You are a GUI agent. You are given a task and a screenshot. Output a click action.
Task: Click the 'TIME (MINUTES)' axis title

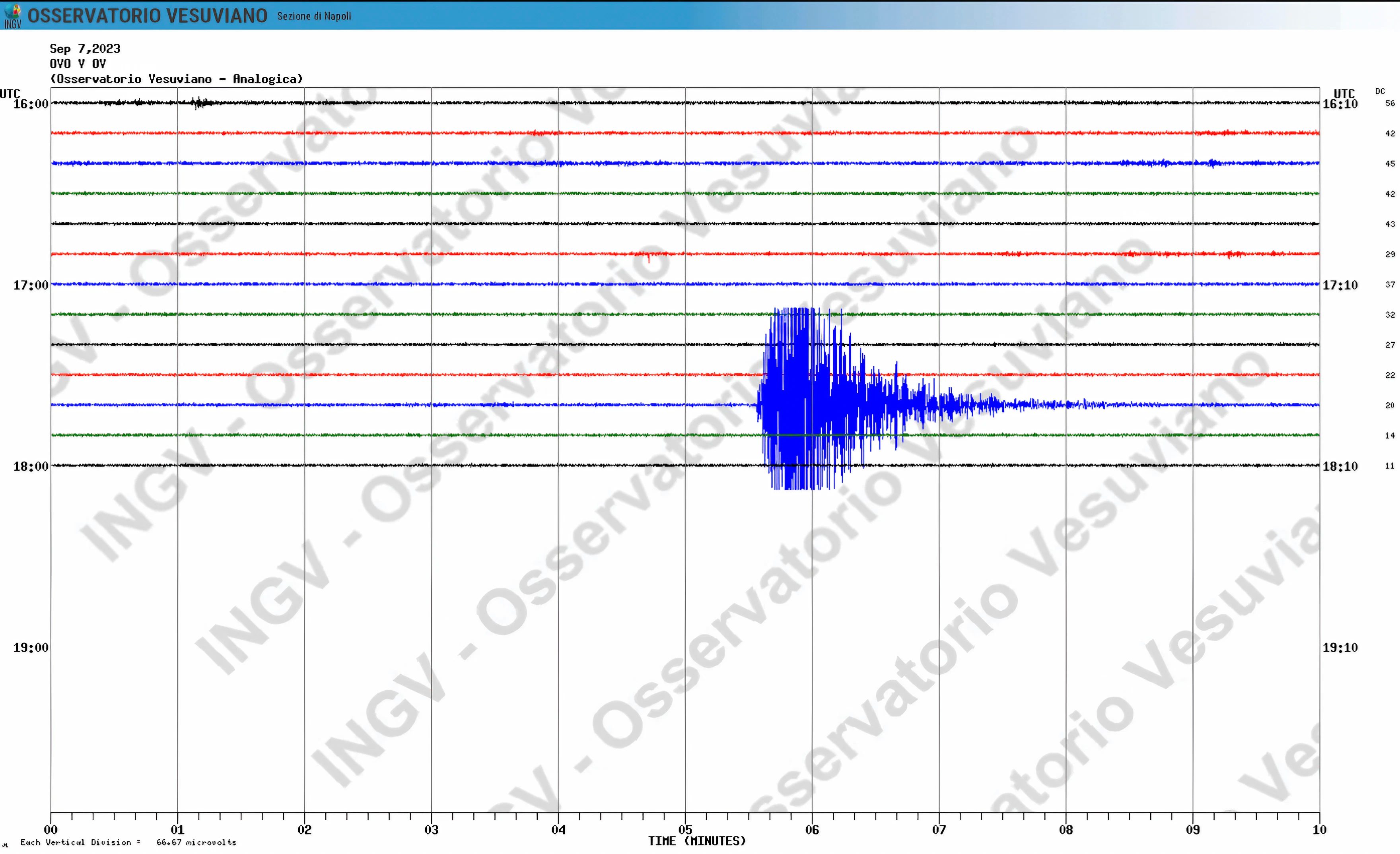[697, 841]
